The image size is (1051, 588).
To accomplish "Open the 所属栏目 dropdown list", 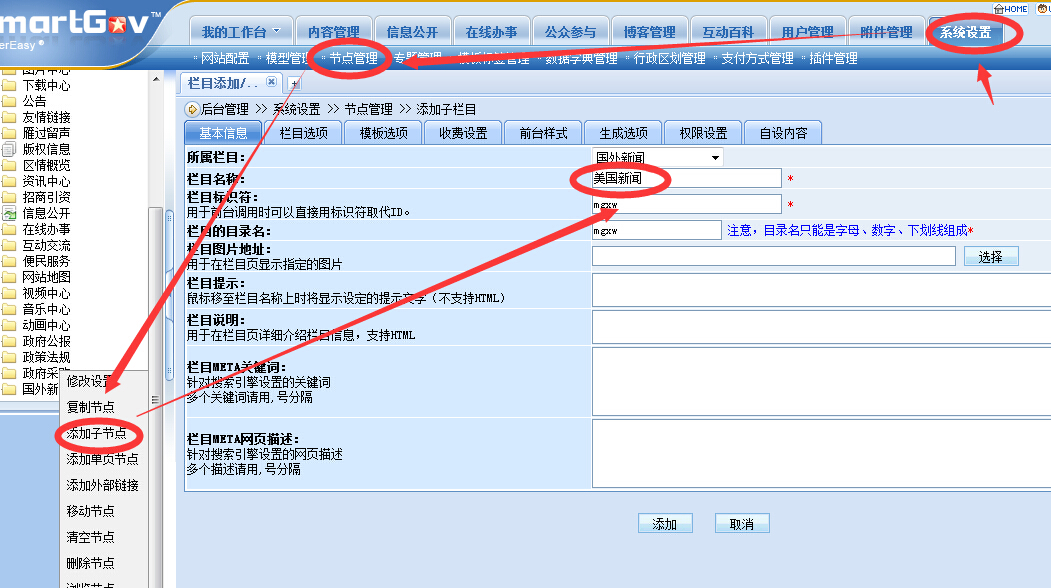I will [x=715, y=158].
